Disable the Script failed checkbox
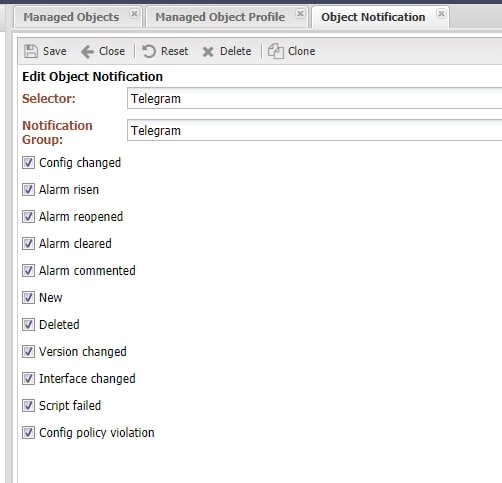 click(x=28, y=406)
